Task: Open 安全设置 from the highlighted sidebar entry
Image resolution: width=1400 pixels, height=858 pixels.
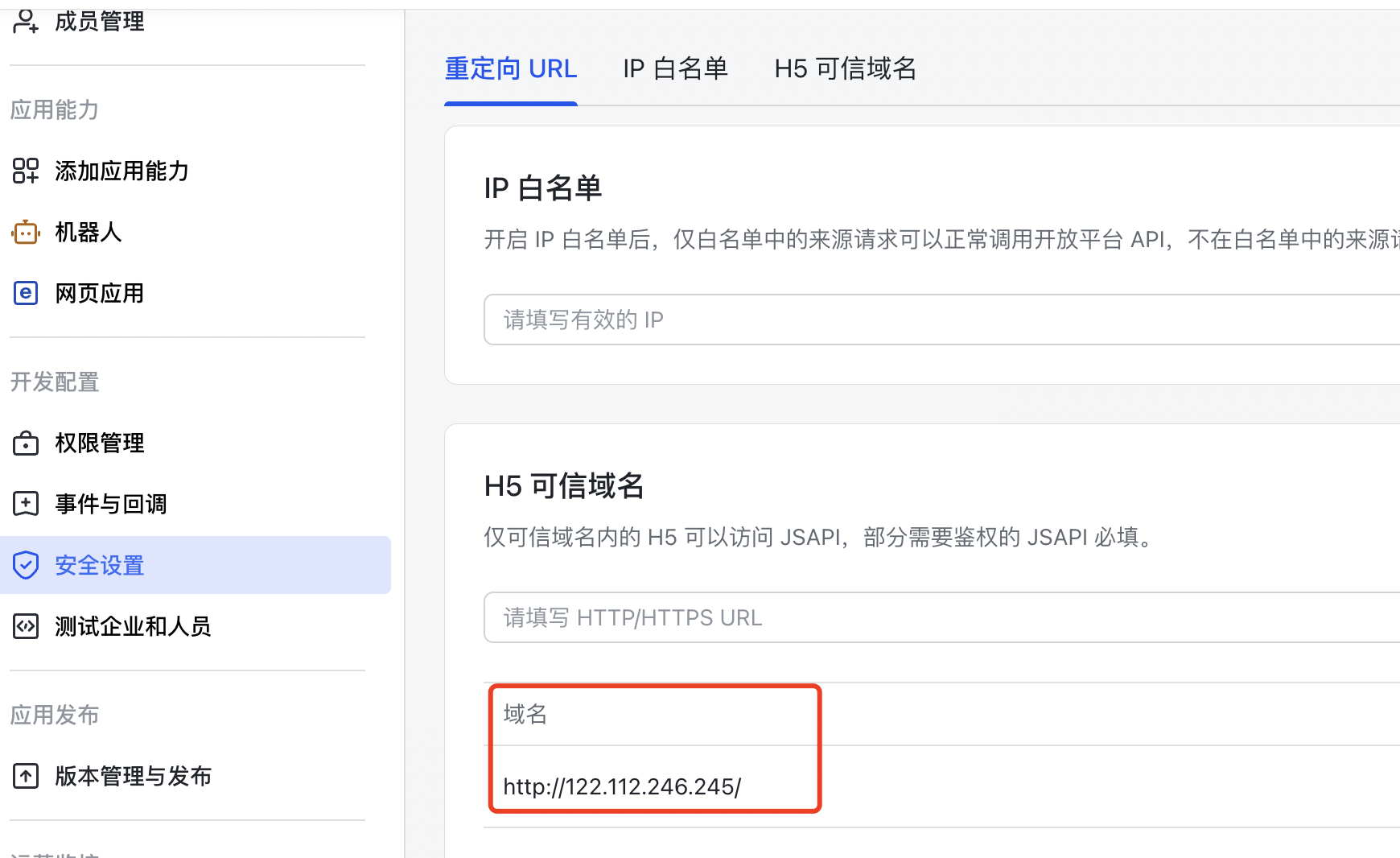Action: coord(98,565)
